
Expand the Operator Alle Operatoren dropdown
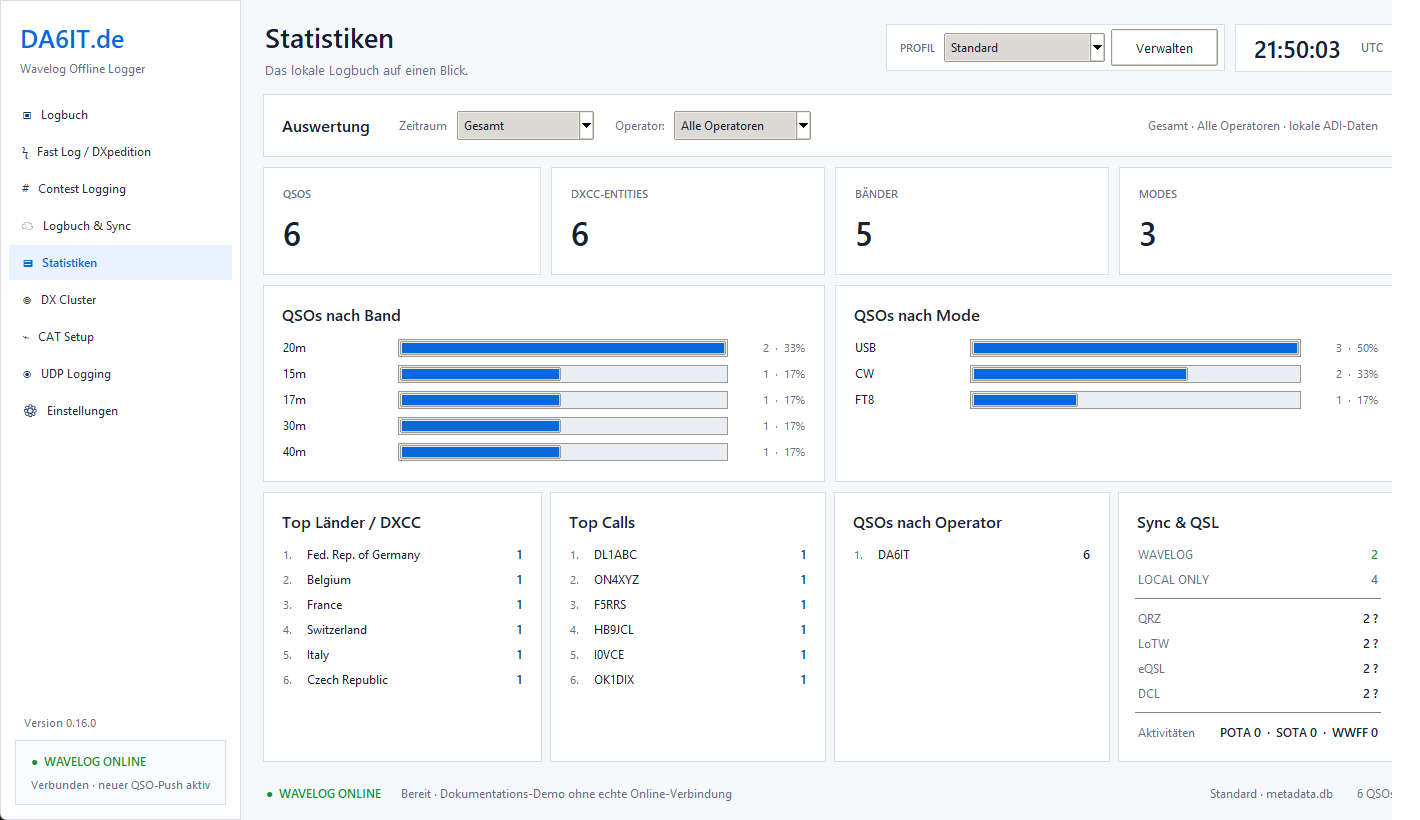point(742,126)
